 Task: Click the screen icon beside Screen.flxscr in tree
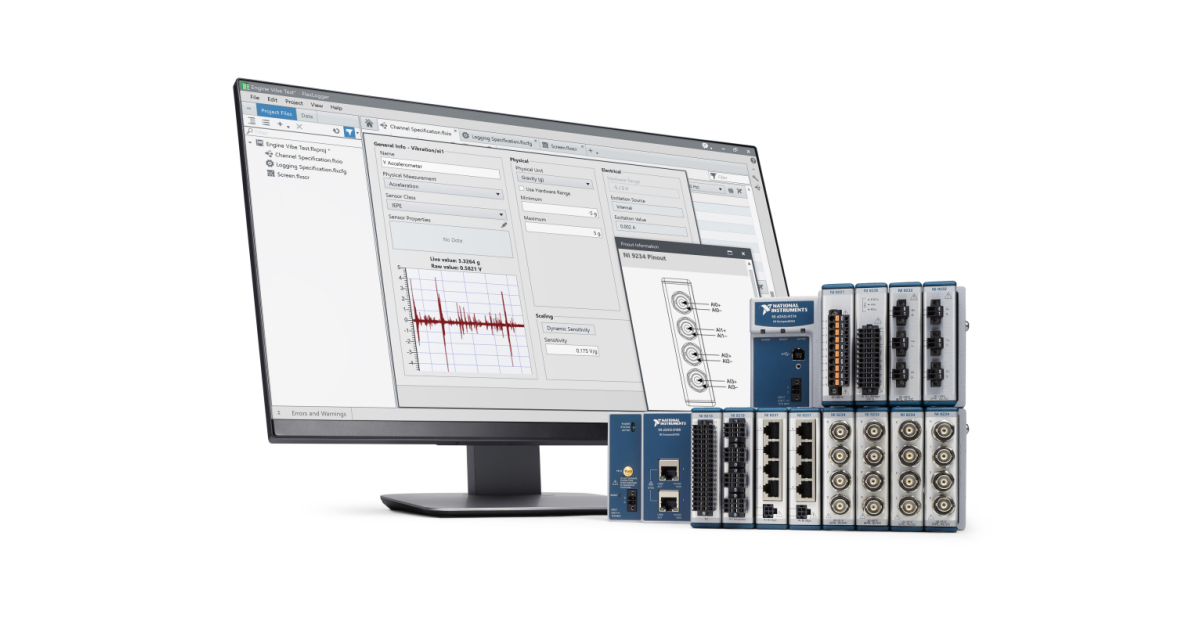tap(270, 175)
